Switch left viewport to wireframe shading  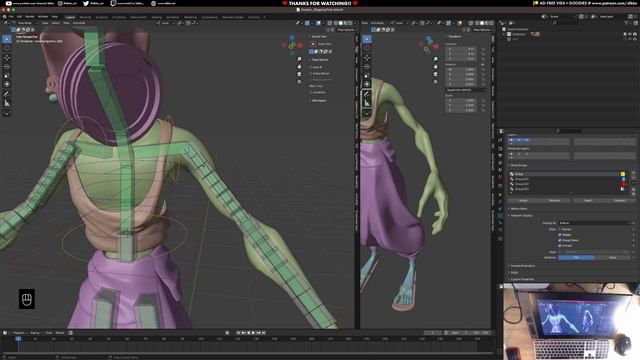[336, 23]
